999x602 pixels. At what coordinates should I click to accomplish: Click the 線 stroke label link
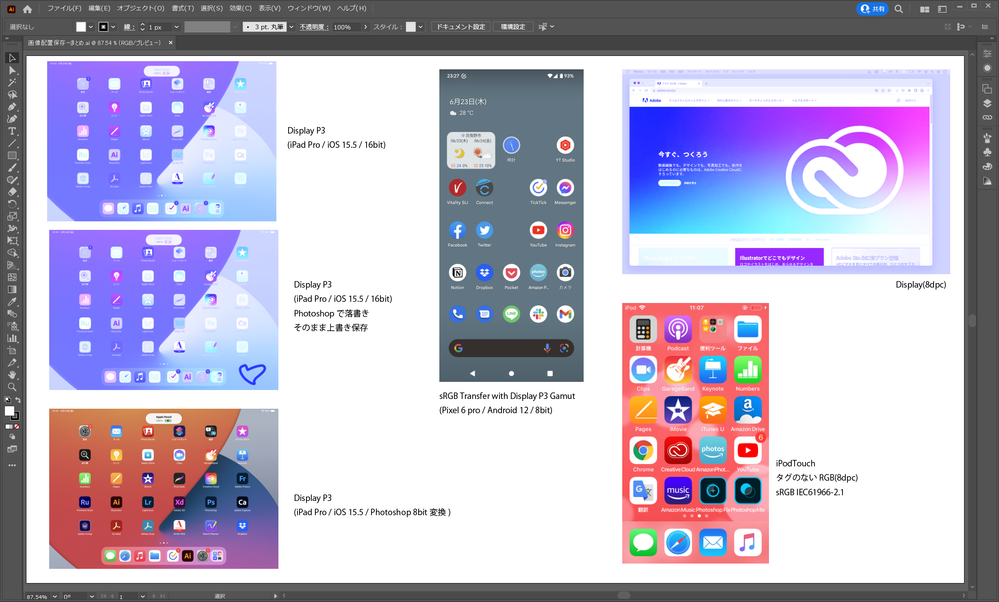(x=129, y=27)
